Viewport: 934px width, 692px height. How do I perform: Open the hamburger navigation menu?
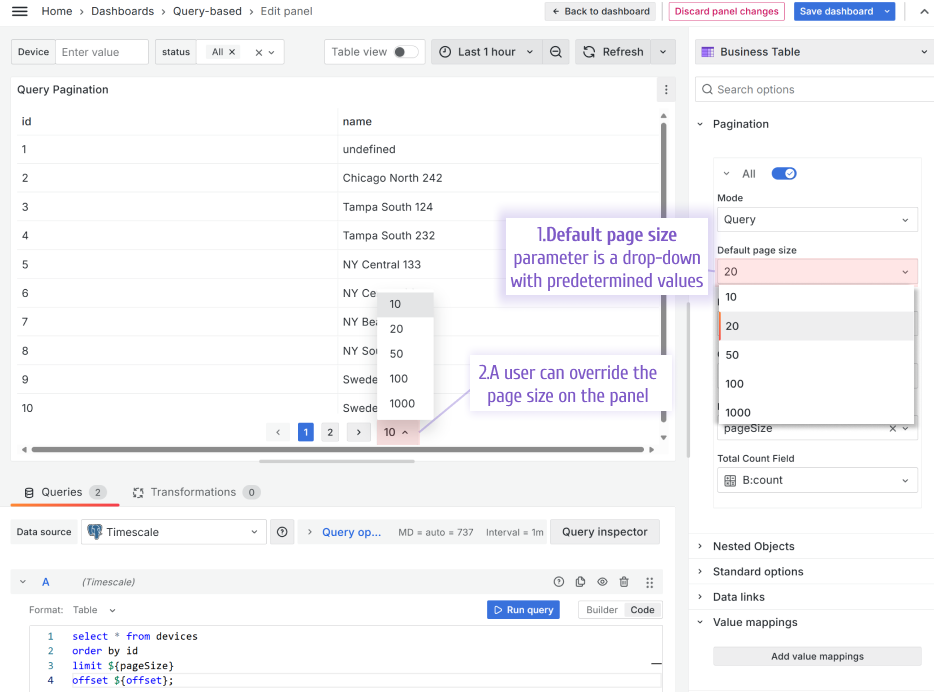coord(19,11)
